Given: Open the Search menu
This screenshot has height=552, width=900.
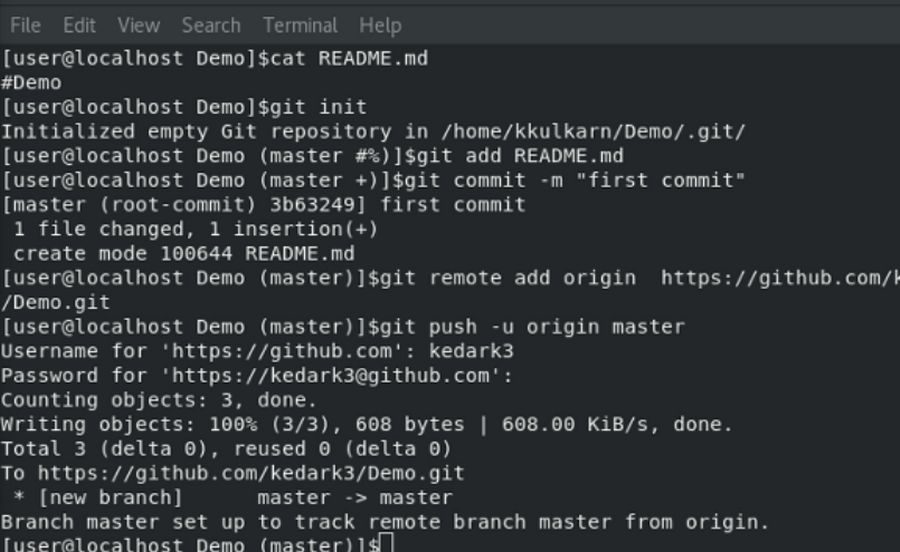Looking at the screenshot, I should tap(211, 25).
